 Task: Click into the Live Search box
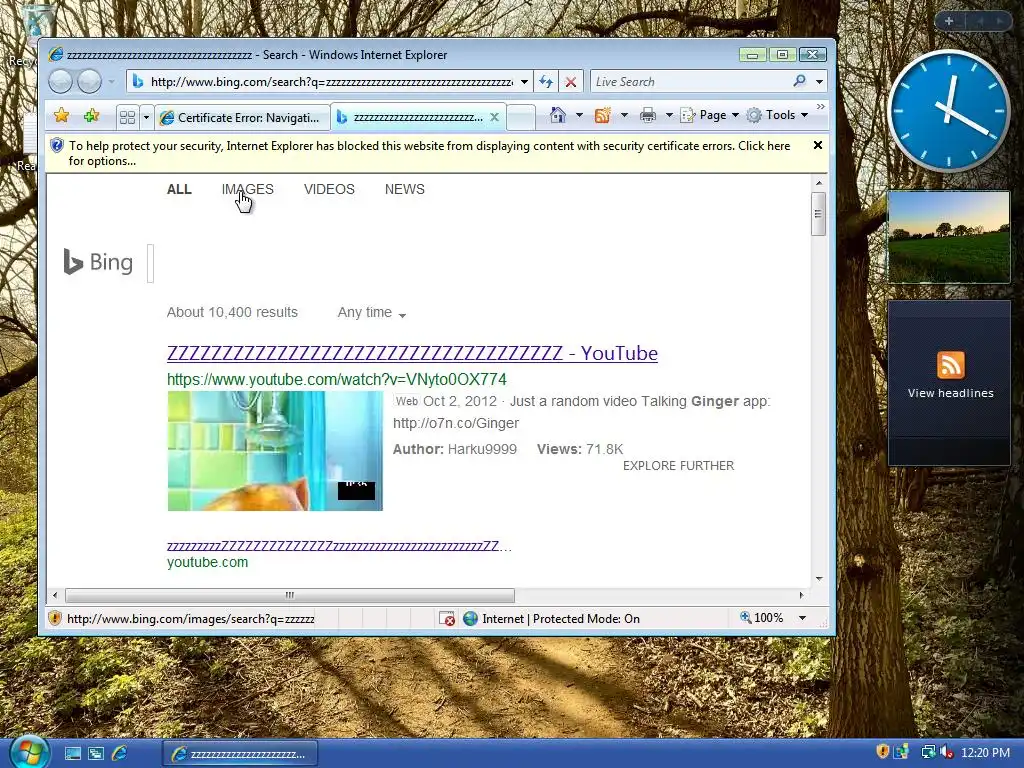[689, 82]
